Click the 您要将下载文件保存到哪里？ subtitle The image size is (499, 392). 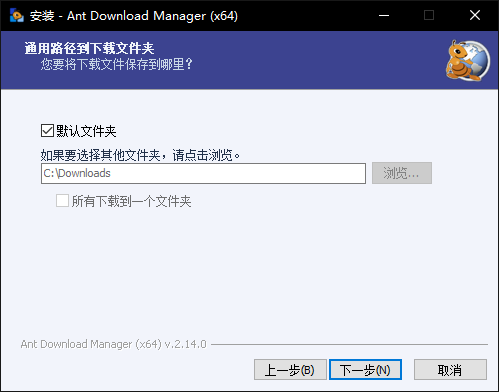click(117, 64)
